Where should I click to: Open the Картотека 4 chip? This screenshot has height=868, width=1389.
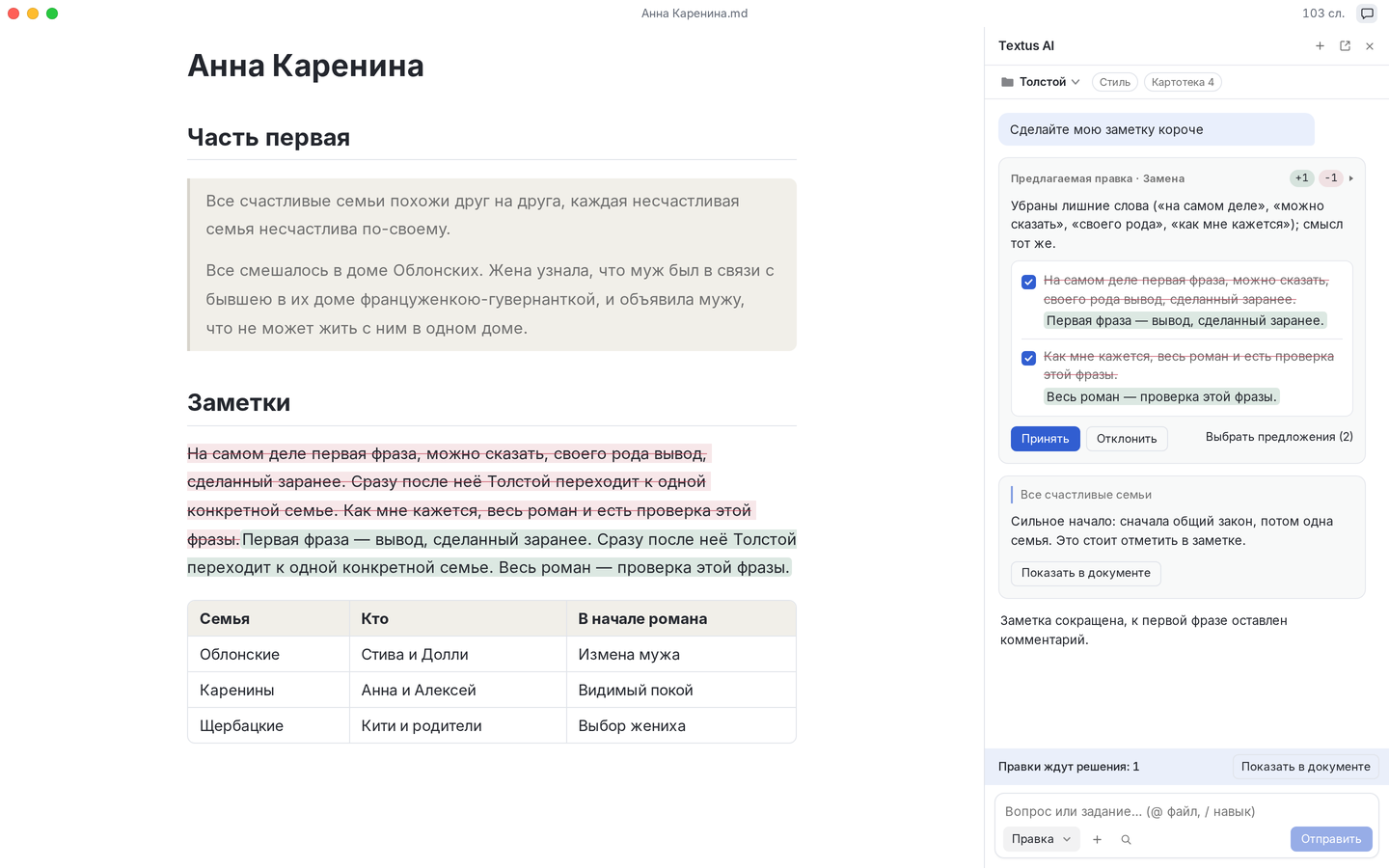[1183, 82]
